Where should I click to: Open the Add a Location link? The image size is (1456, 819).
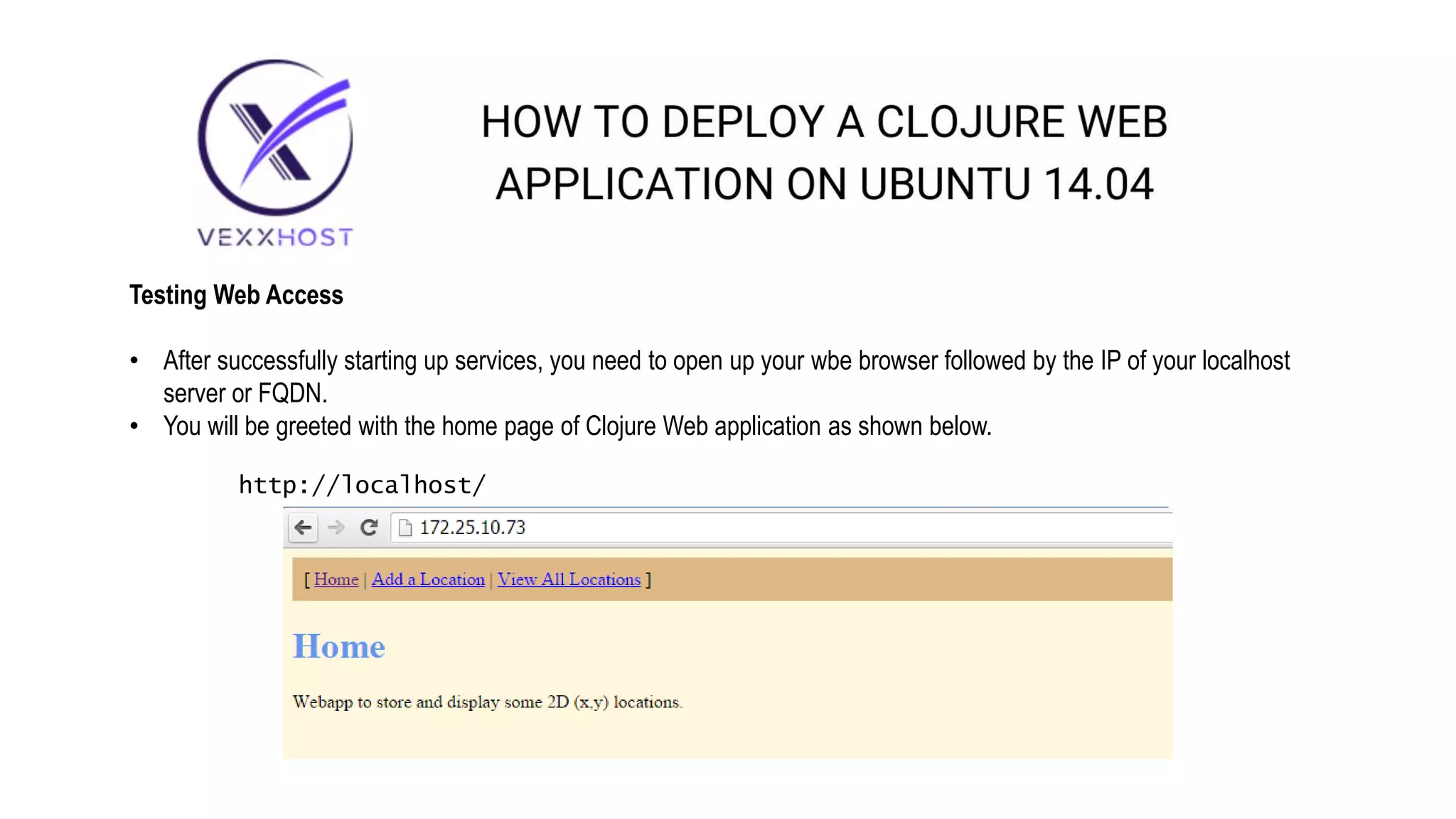tap(428, 579)
